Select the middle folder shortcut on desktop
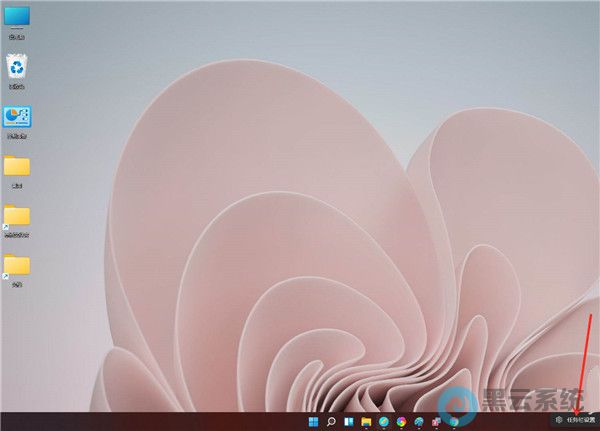This screenshot has height=431, width=600. (x=17, y=216)
